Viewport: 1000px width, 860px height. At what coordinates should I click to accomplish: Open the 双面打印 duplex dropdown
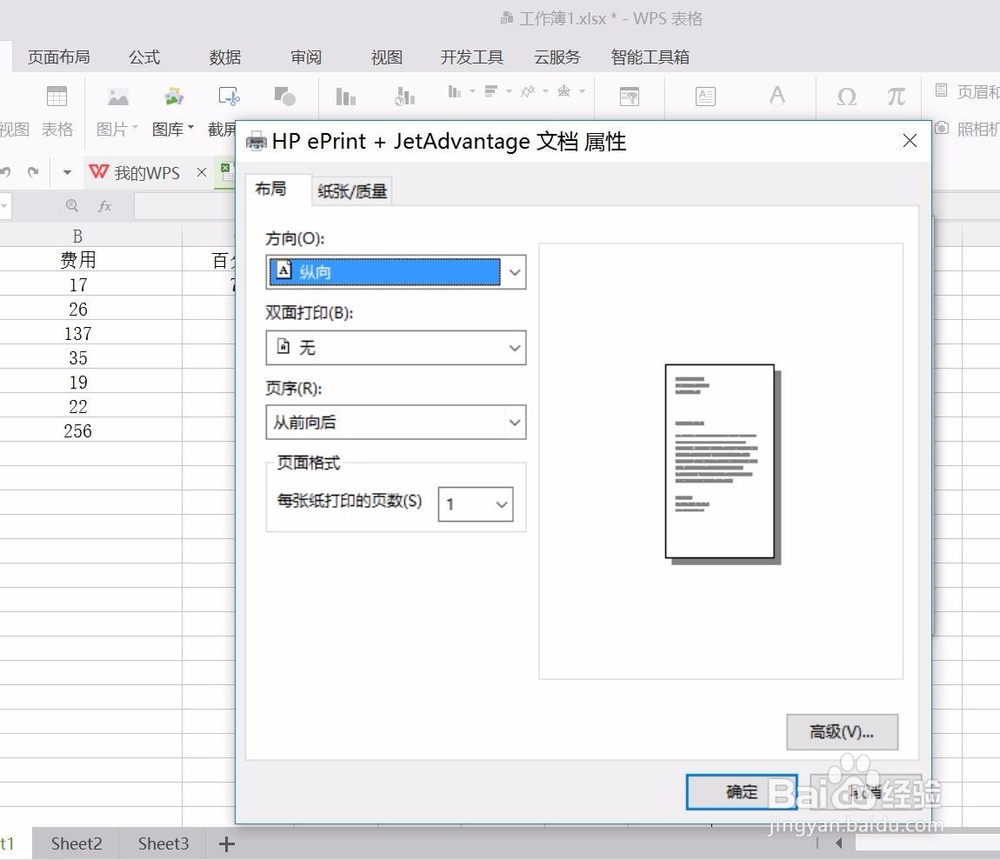click(x=395, y=348)
